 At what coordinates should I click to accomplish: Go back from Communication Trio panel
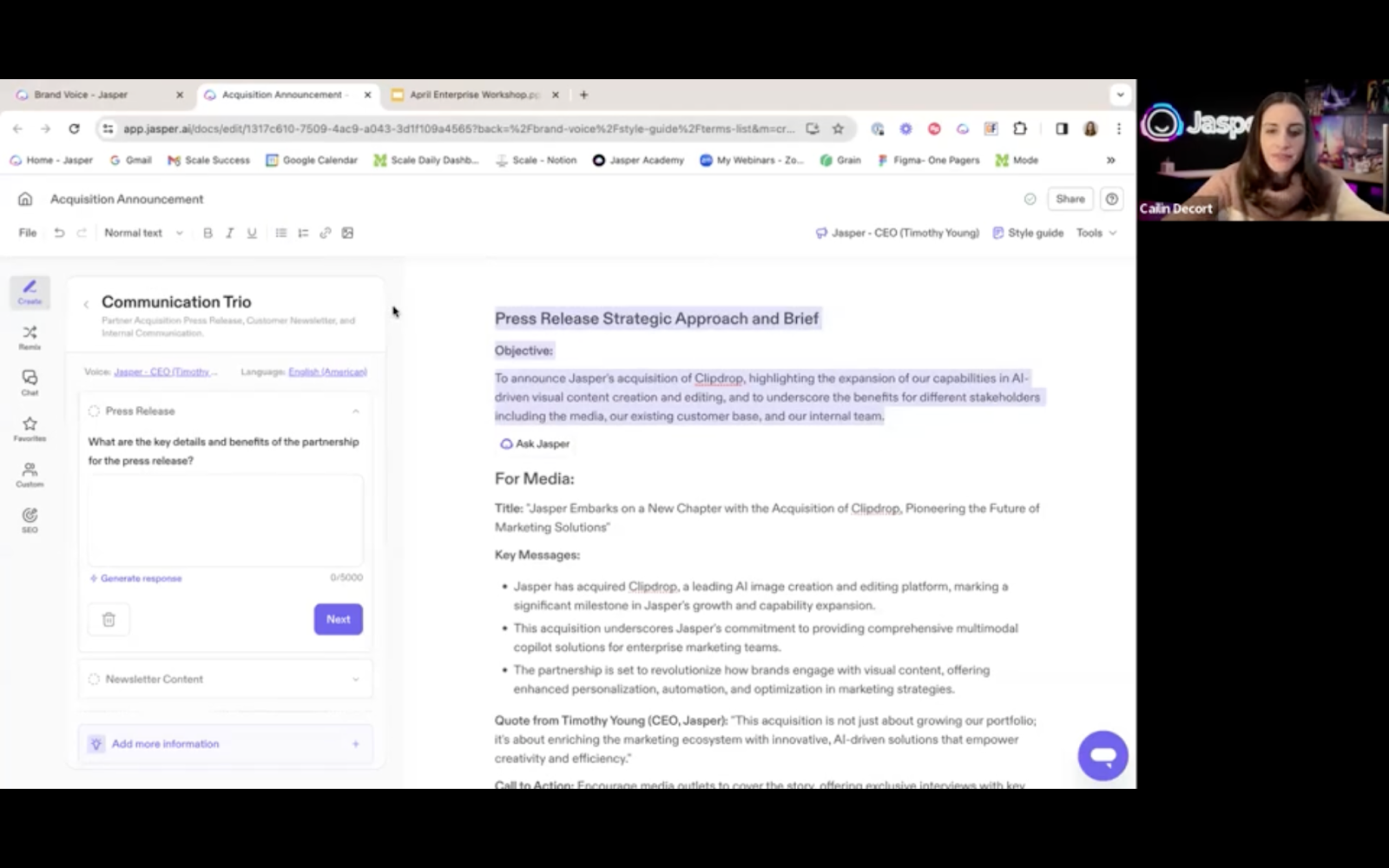coord(86,304)
